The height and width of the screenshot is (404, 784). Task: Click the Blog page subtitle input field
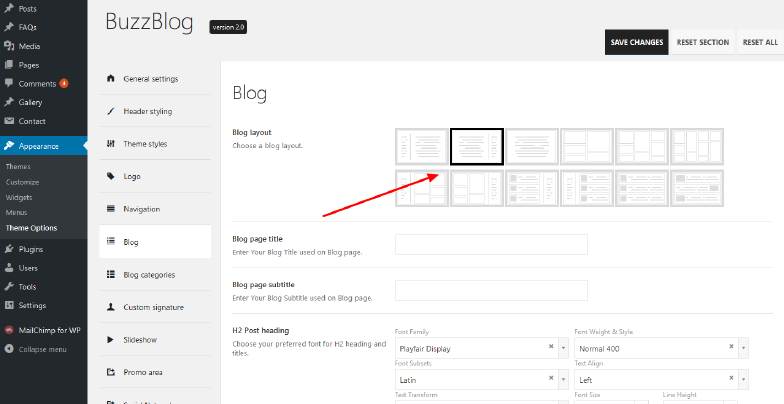(x=492, y=290)
